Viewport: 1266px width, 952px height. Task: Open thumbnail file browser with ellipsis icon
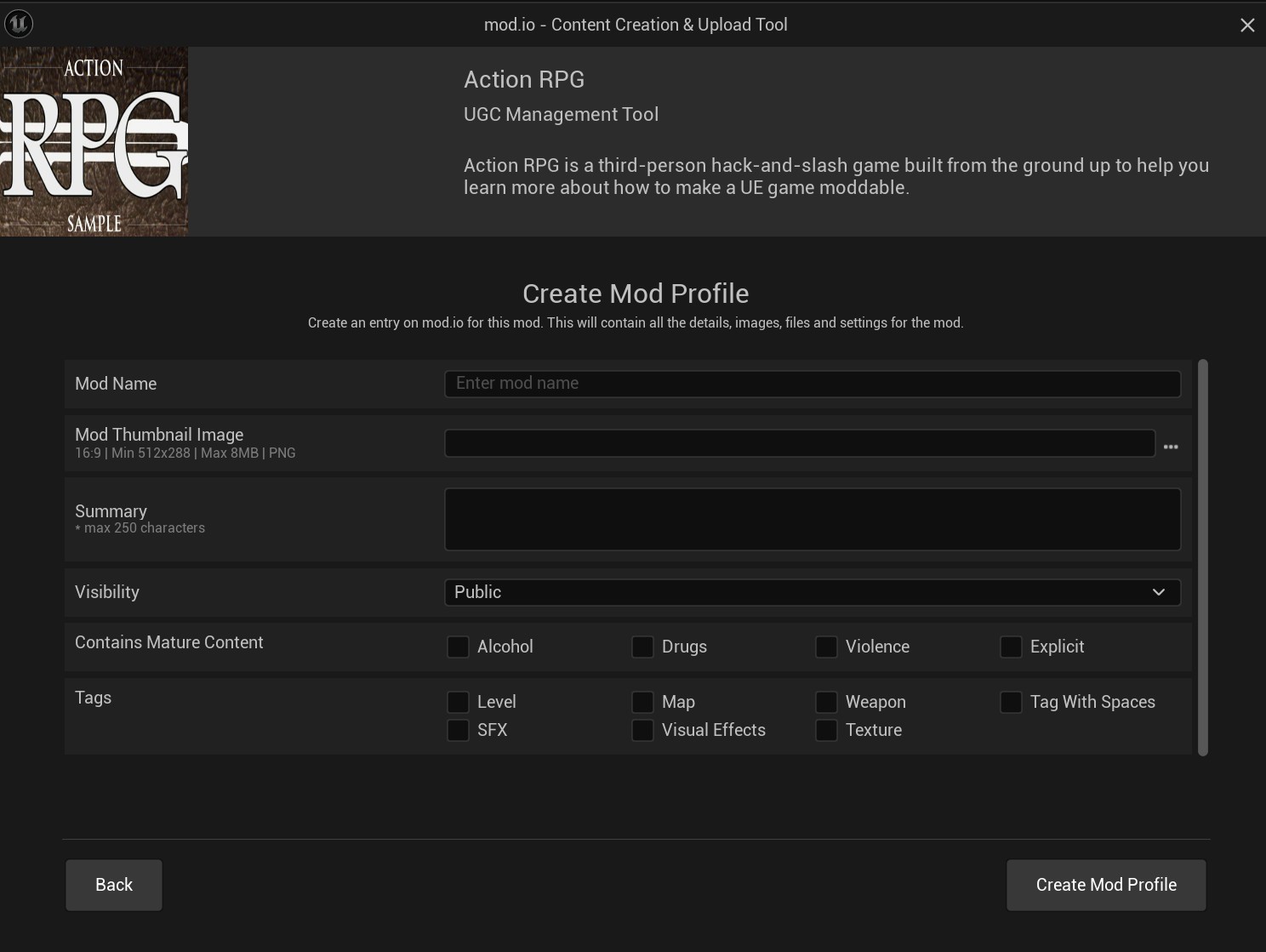[x=1171, y=446]
